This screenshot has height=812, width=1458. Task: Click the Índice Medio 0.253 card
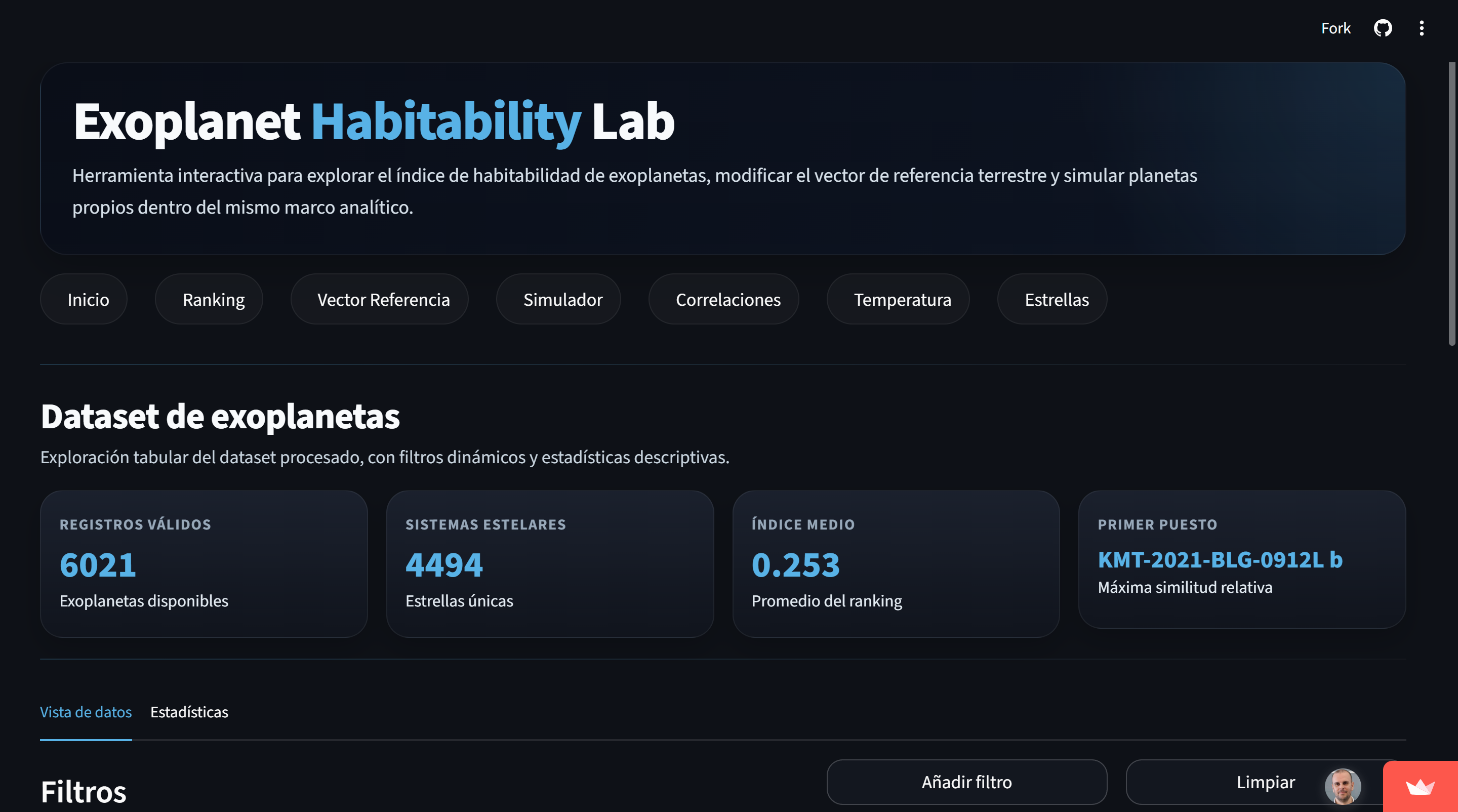pyautogui.click(x=896, y=563)
